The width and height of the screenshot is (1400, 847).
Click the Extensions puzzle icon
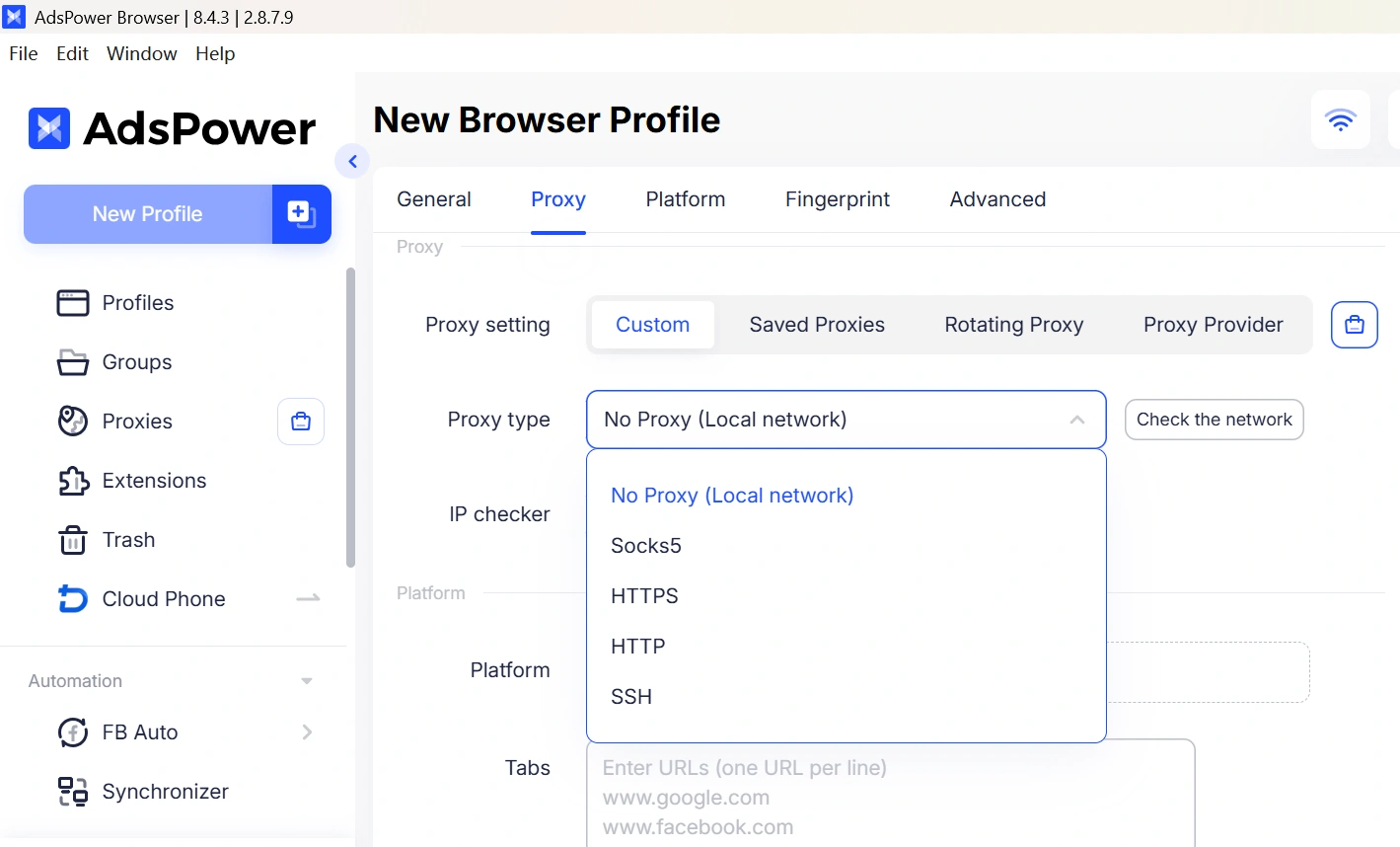tap(73, 481)
